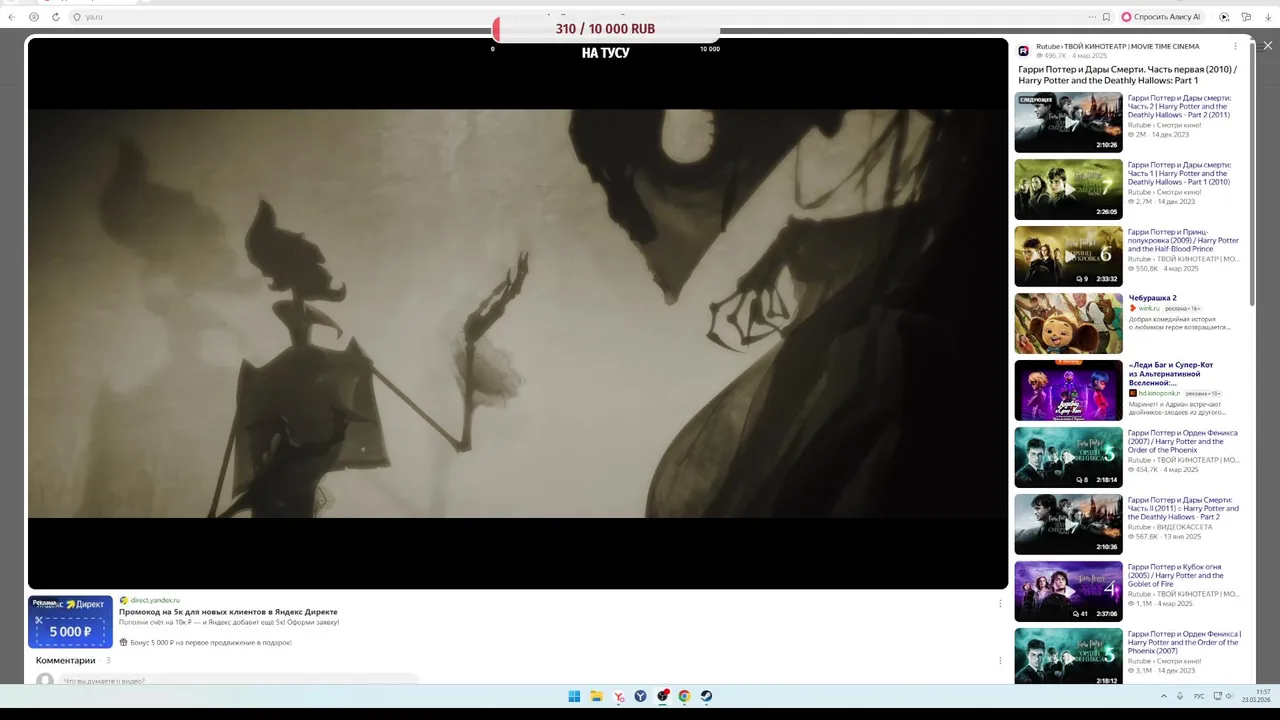Viewport: 1280px width, 720px height.
Task: Play the Deathly Hallows Part 1 thumbnail 2:26:05
Action: tap(1068, 189)
